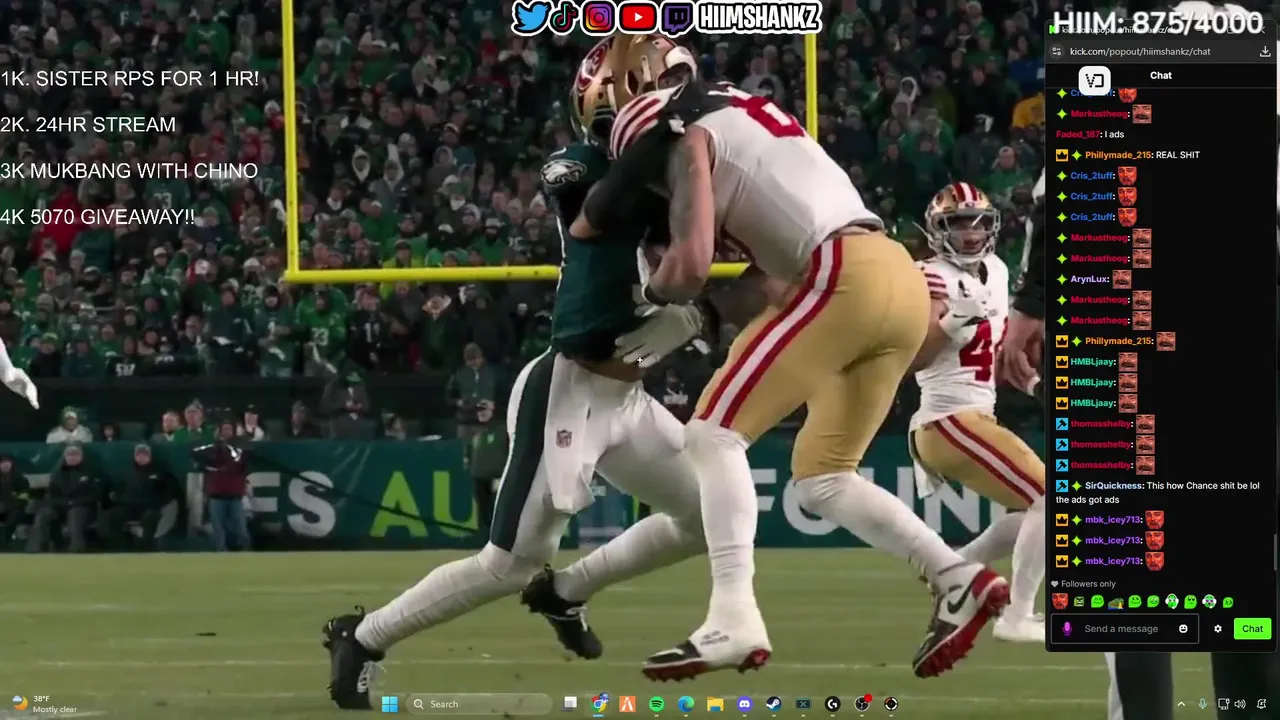Click the YouTube logo in stream overlay

(x=637, y=17)
